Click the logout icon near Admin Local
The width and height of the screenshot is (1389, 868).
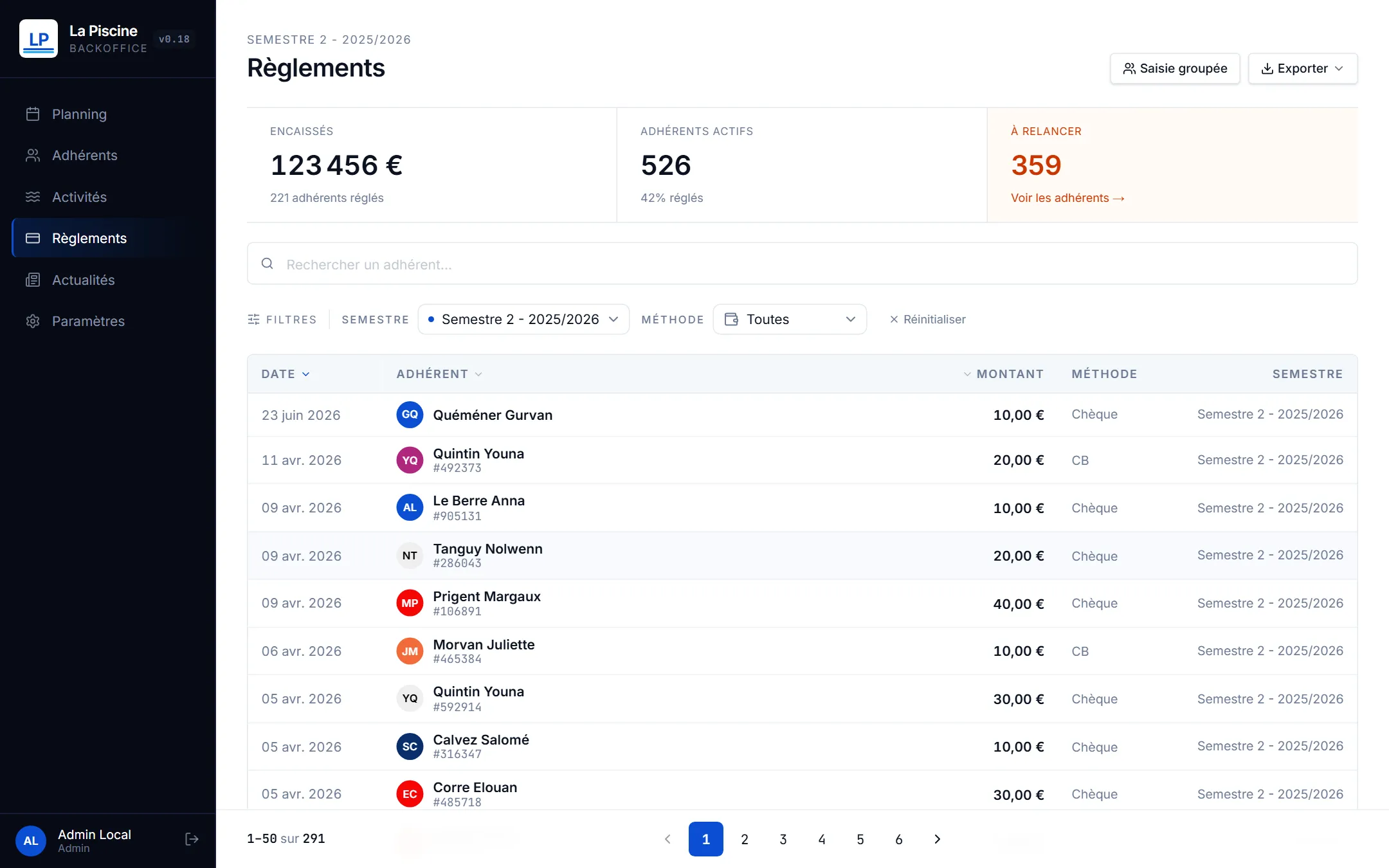[x=192, y=839]
